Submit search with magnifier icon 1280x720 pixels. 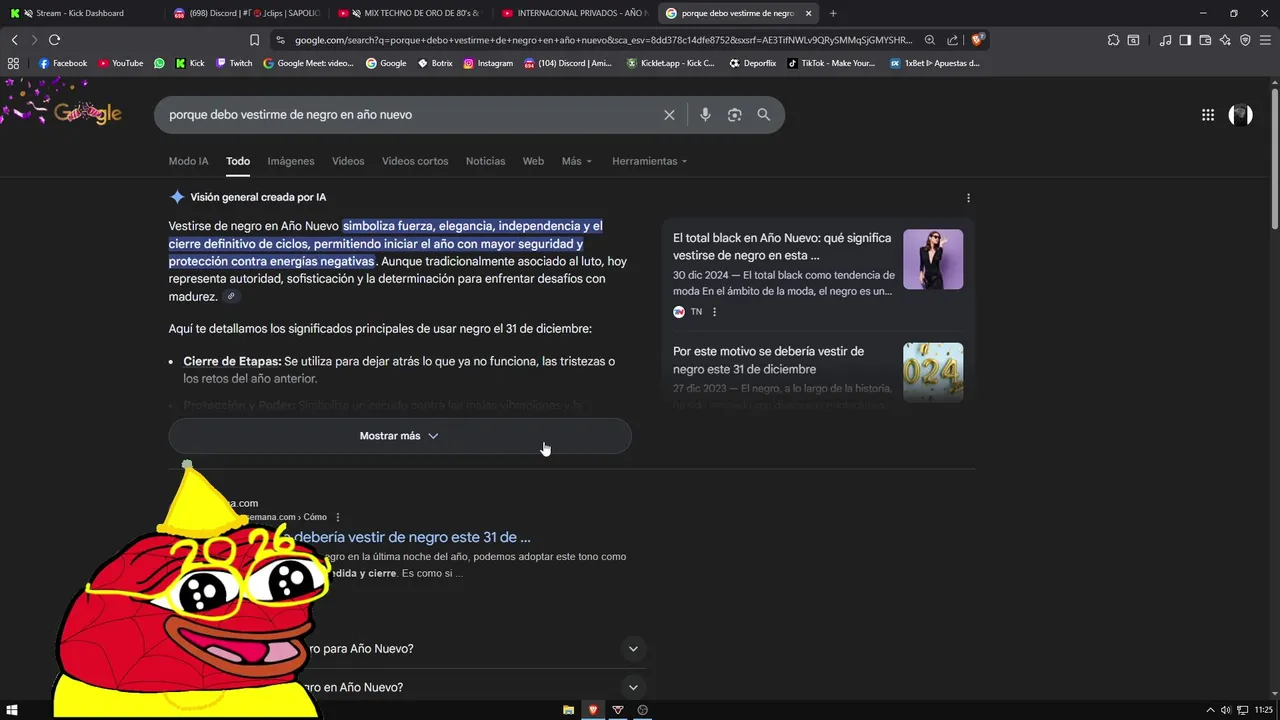pyautogui.click(x=764, y=115)
